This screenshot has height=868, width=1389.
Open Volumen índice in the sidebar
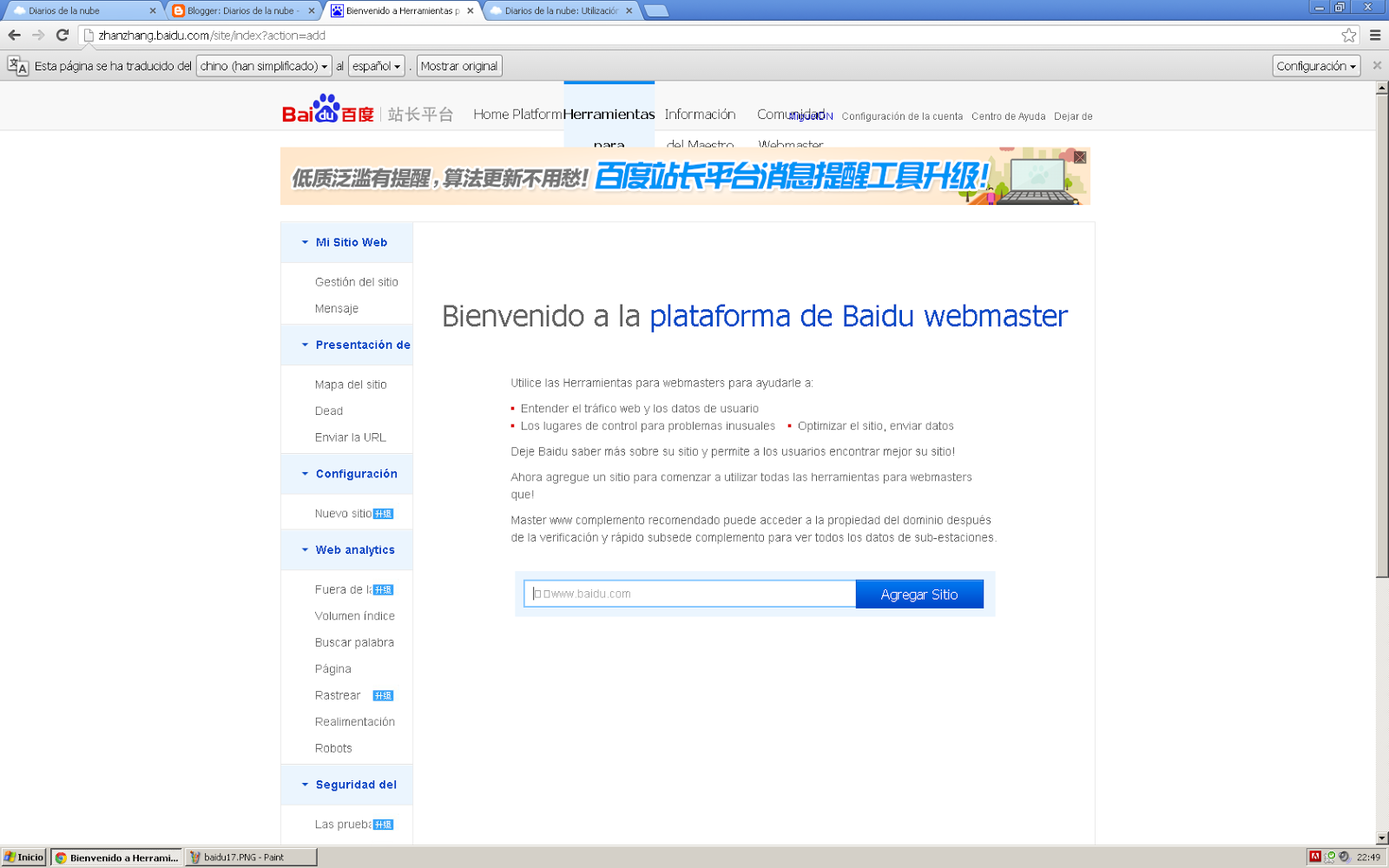click(355, 616)
